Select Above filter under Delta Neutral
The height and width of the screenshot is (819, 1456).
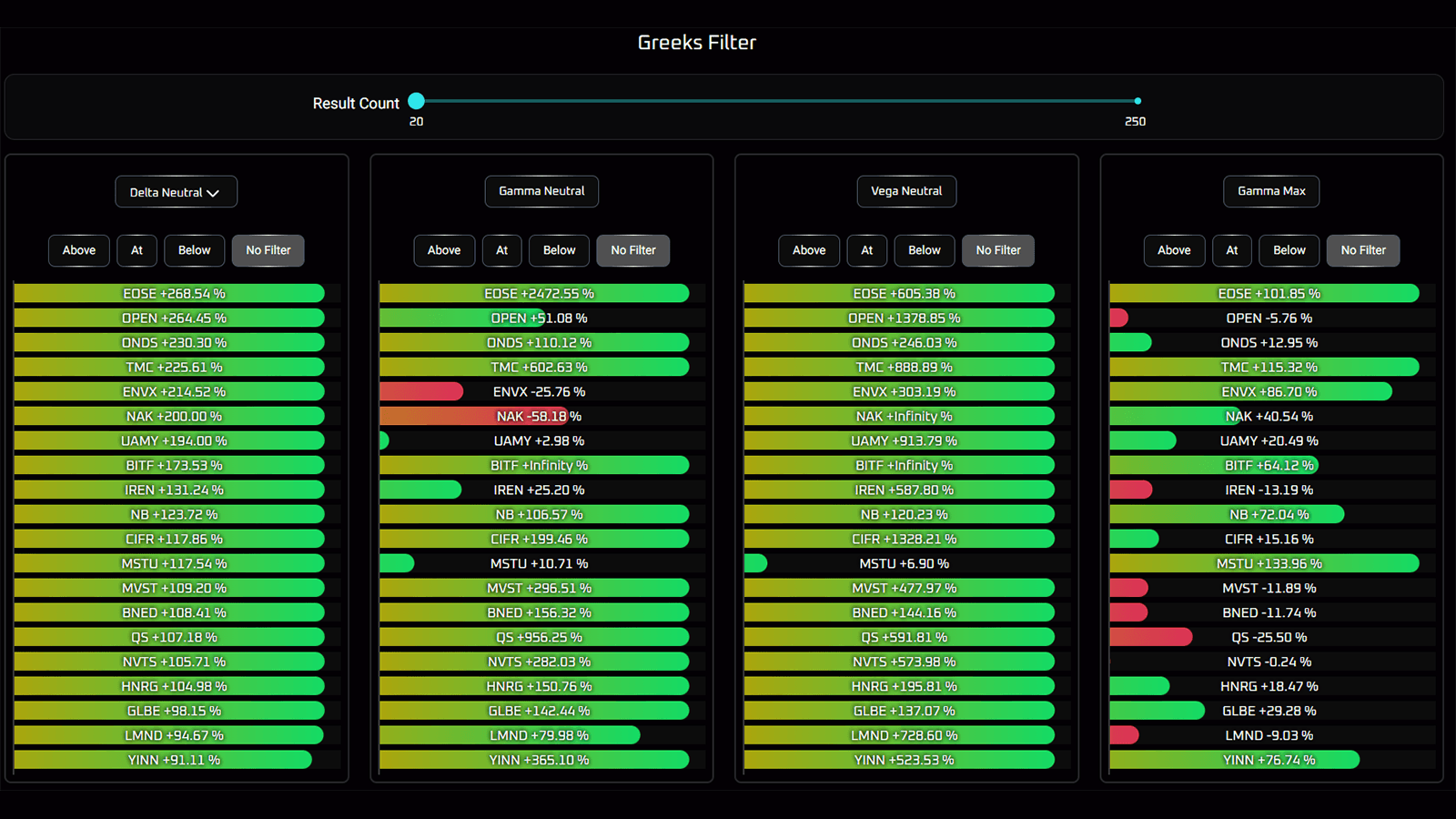coord(79,250)
